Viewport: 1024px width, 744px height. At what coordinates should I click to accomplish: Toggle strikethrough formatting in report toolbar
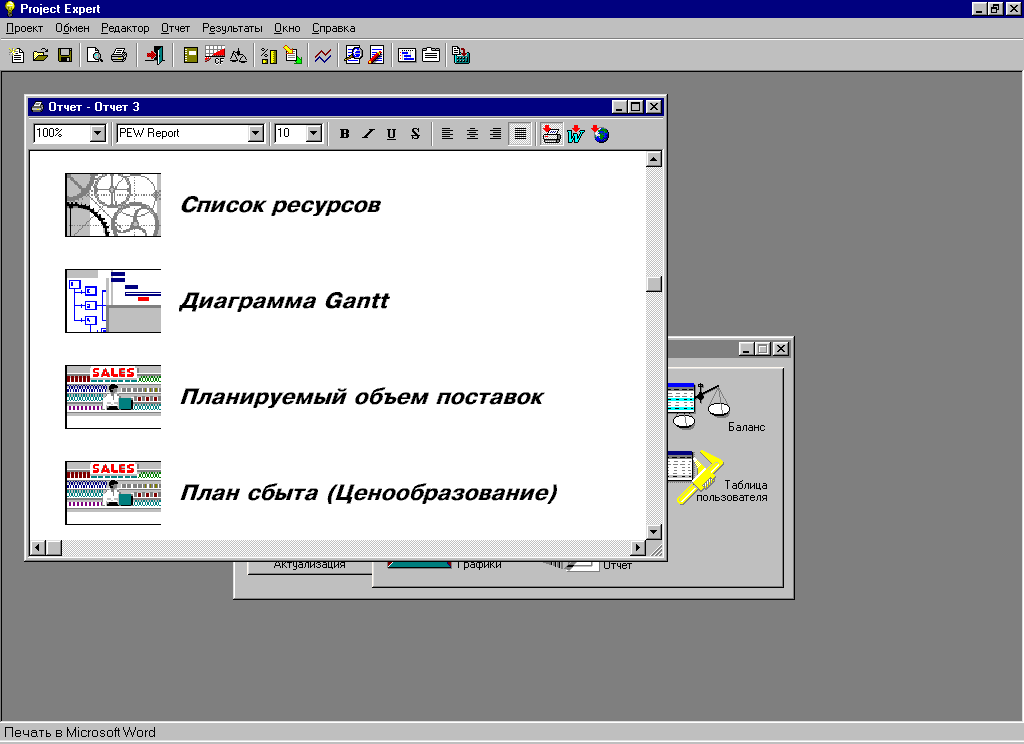click(x=415, y=134)
